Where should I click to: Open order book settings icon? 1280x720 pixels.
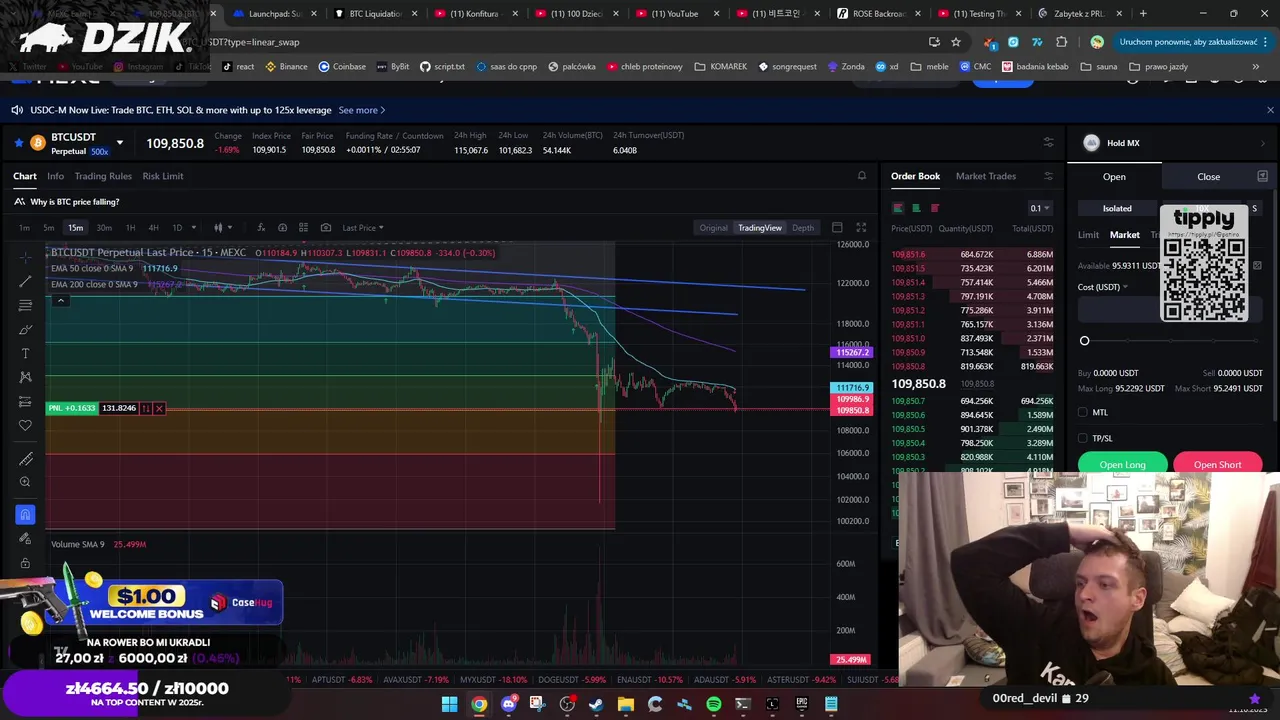coord(1048,176)
